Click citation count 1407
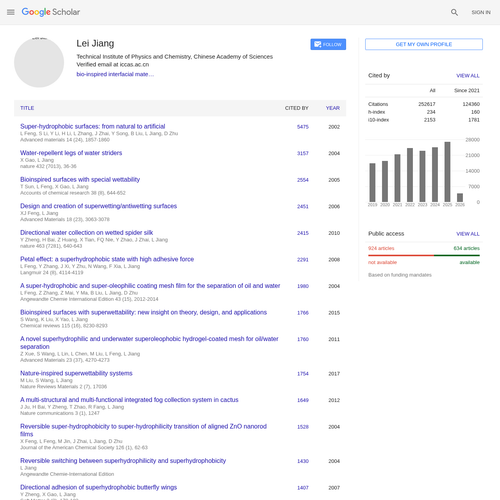The image size is (500, 500). [303, 488]
